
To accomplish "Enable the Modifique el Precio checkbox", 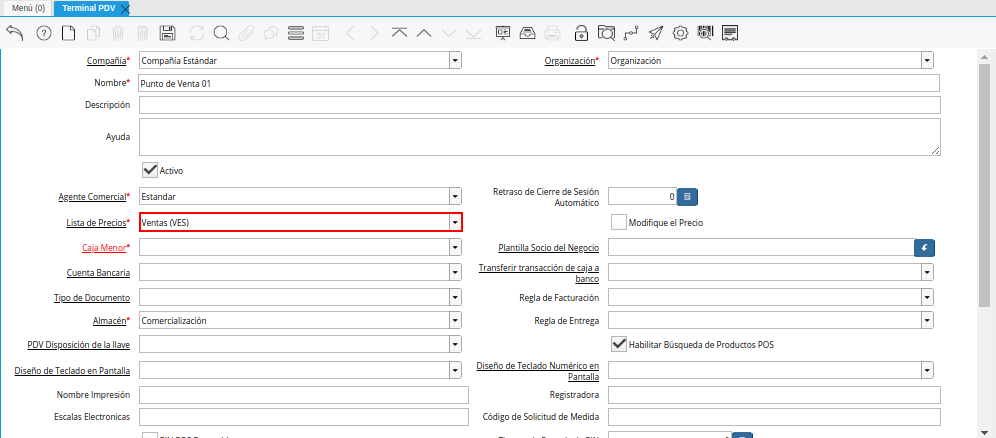I will (619, 222).
